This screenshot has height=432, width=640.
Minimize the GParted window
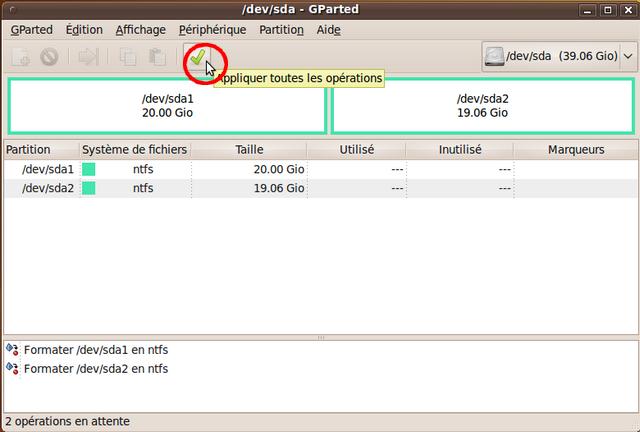click(x=587, y=10)
